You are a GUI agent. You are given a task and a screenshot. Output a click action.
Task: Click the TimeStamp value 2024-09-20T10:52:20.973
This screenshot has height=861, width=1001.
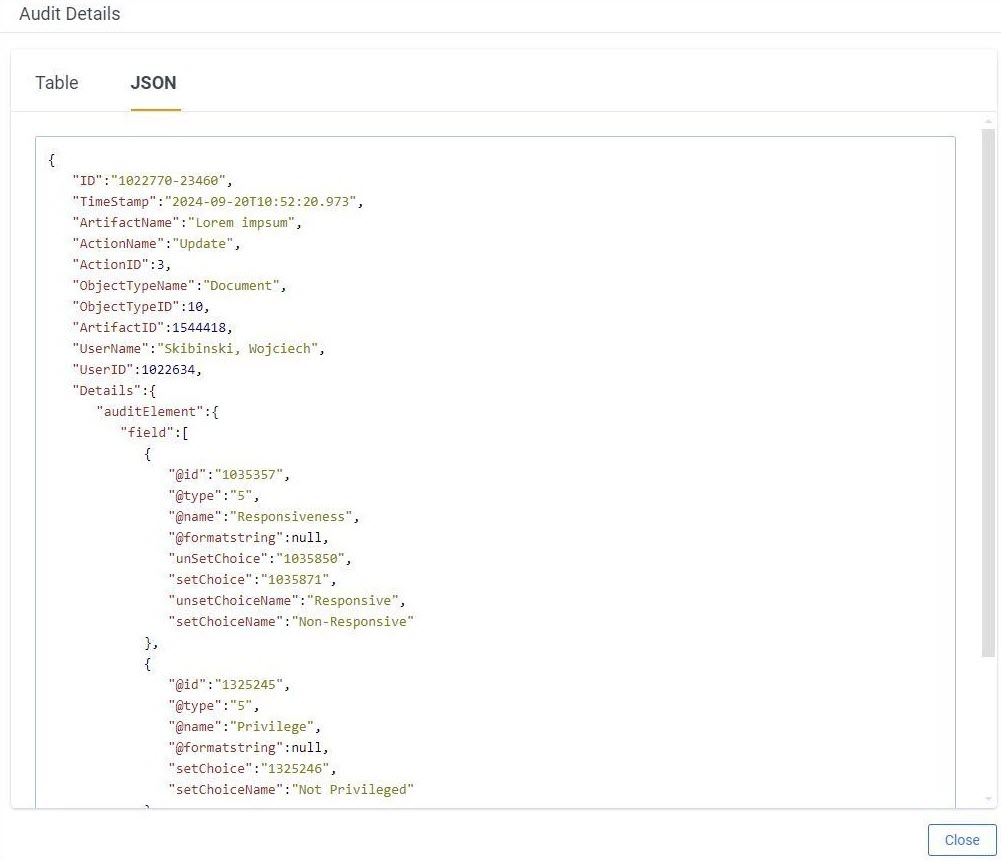[x=260, y=202]
